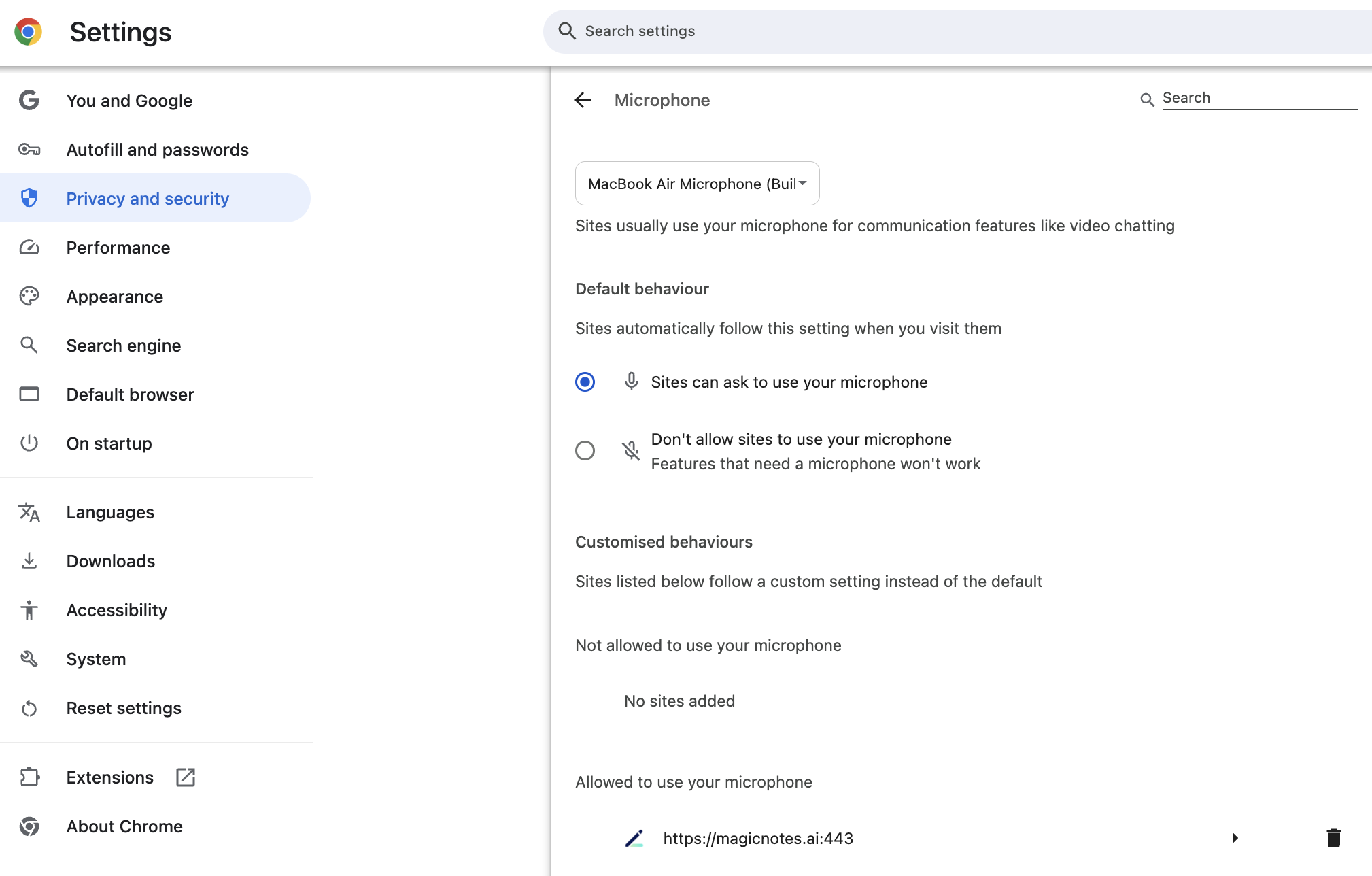
Task: Click the magicnotes.ai pen favicon
Action: point(634,839)
